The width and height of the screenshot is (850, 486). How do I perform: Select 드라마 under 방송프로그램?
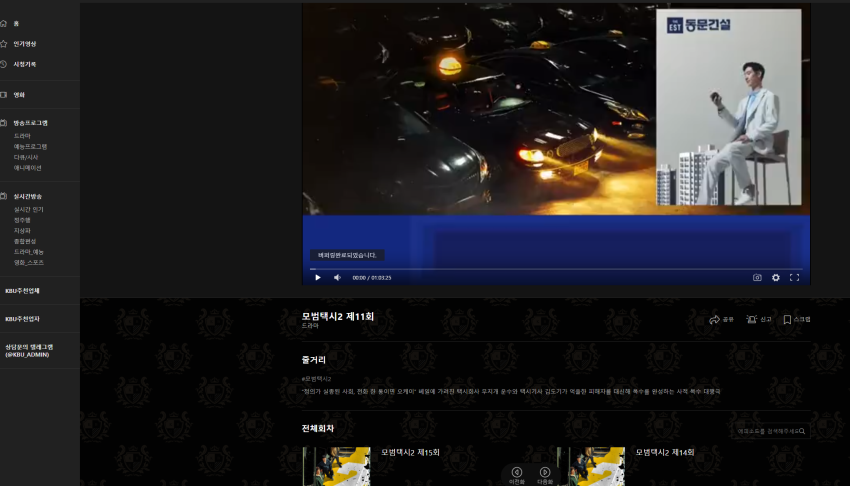pyautogui.click(x=22, y=136)
